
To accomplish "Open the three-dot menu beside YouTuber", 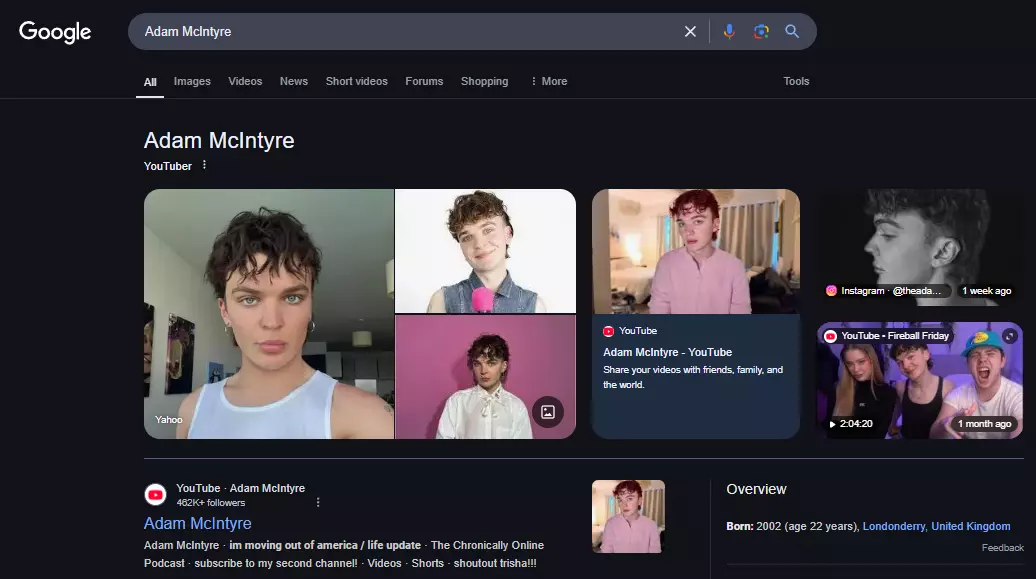I will coord(204,165).
